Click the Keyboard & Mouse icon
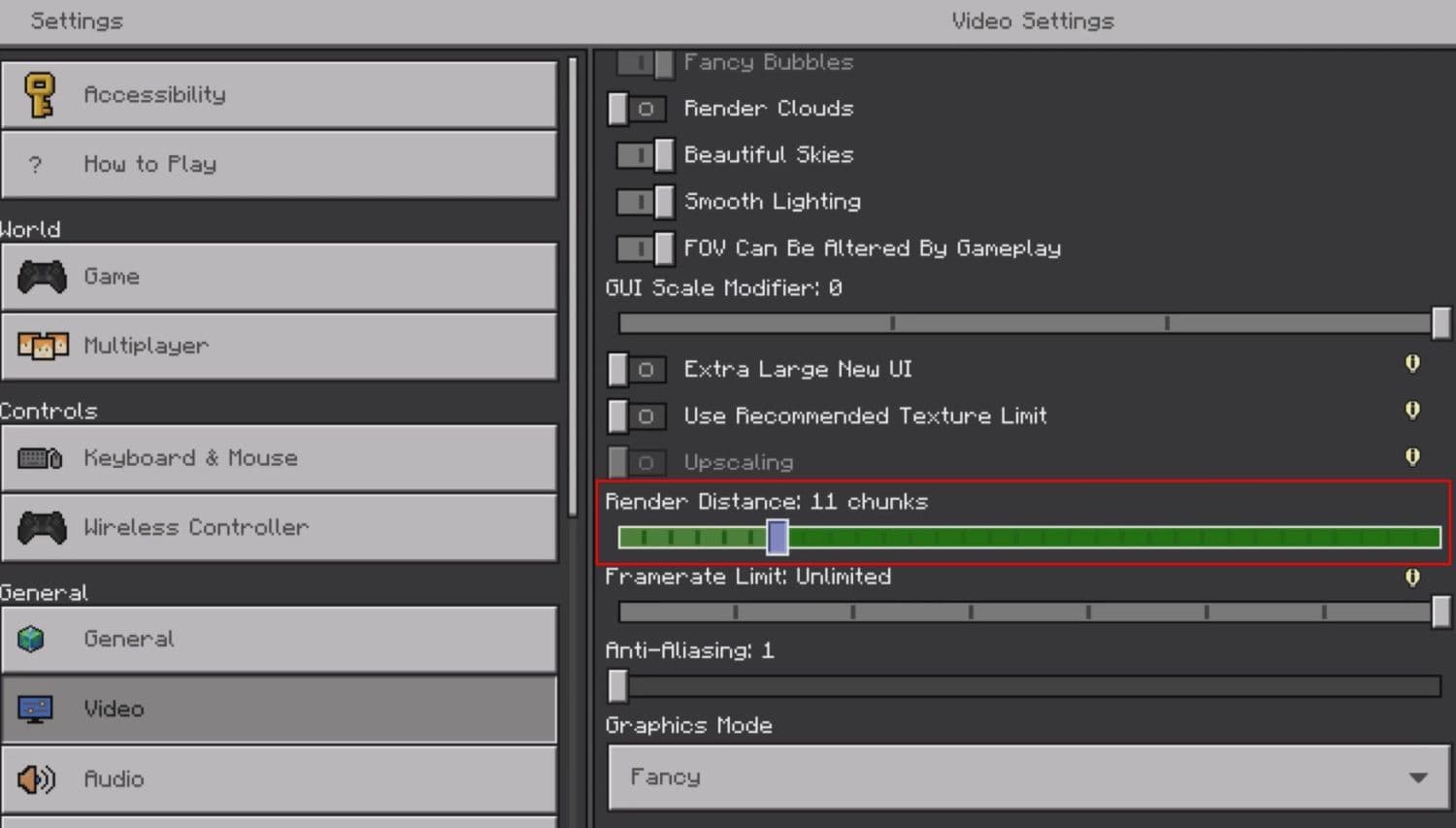Image resolution: width=1456 pixels, height=828 pixels. [40, 458]
